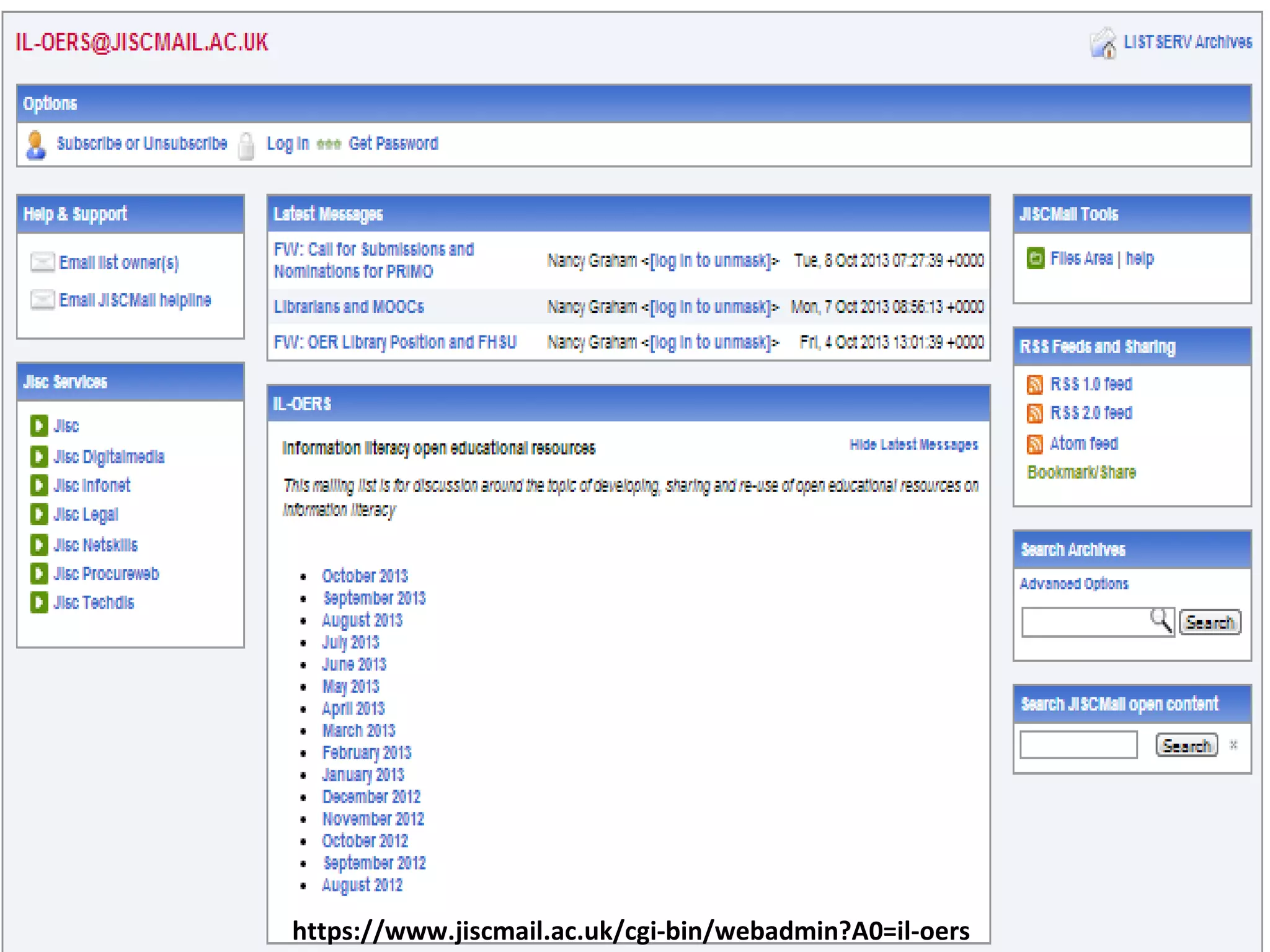Open the August 2013 archive
Image resolution: width=1270 pixels, height=952 pixels.
362,620
